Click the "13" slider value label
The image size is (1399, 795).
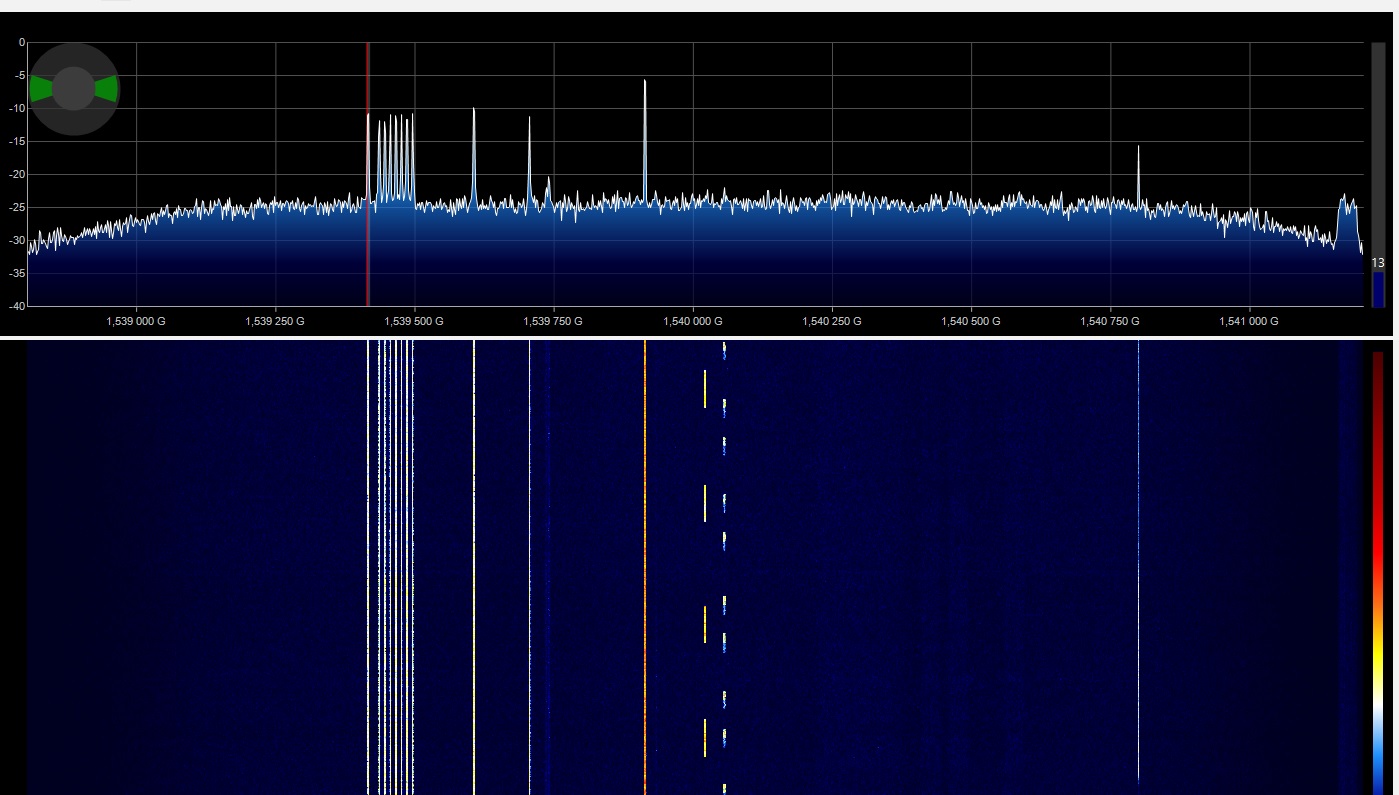1378,262
